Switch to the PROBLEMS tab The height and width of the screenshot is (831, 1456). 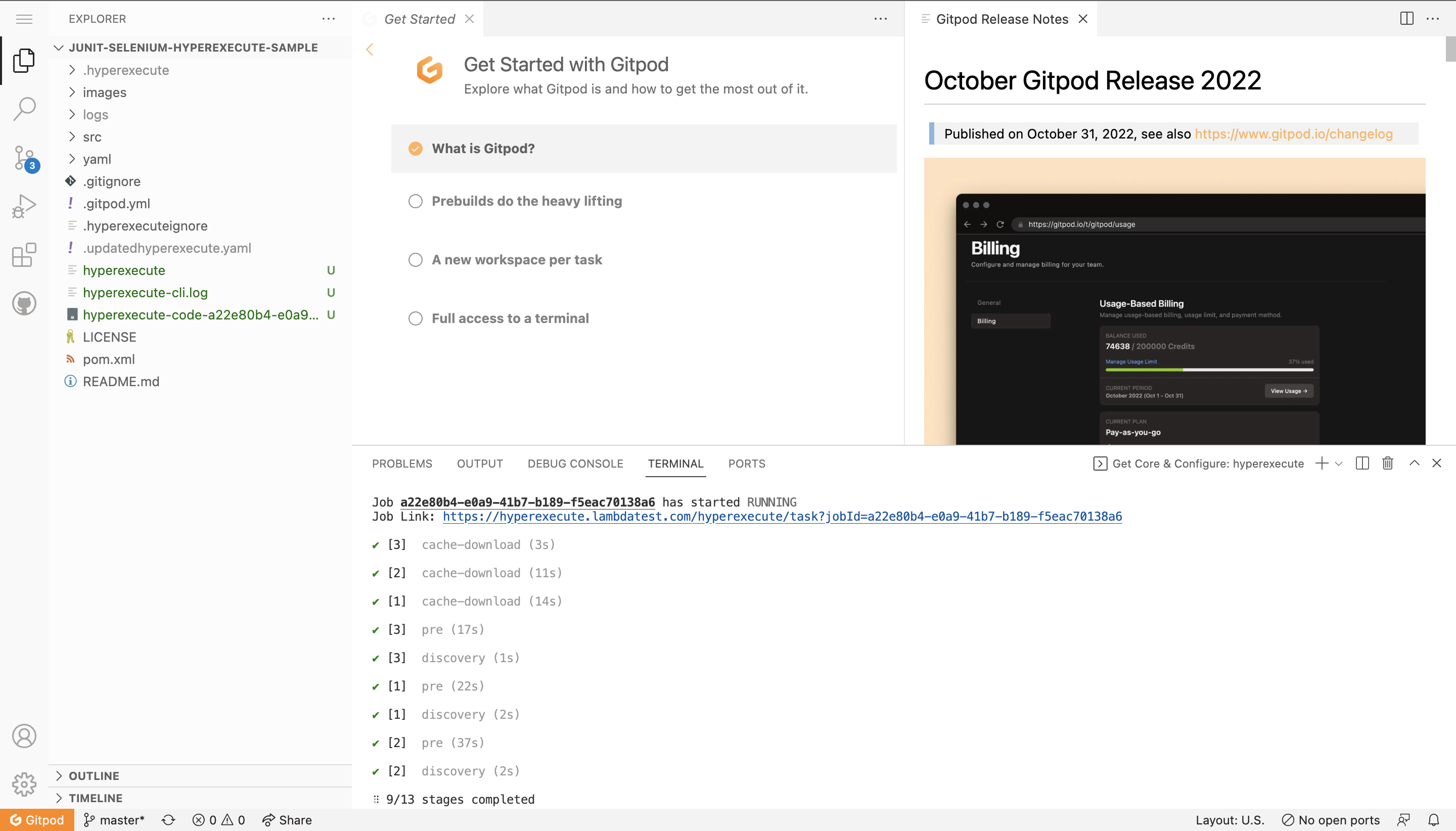pyautogui.click(x=402, y=464)
